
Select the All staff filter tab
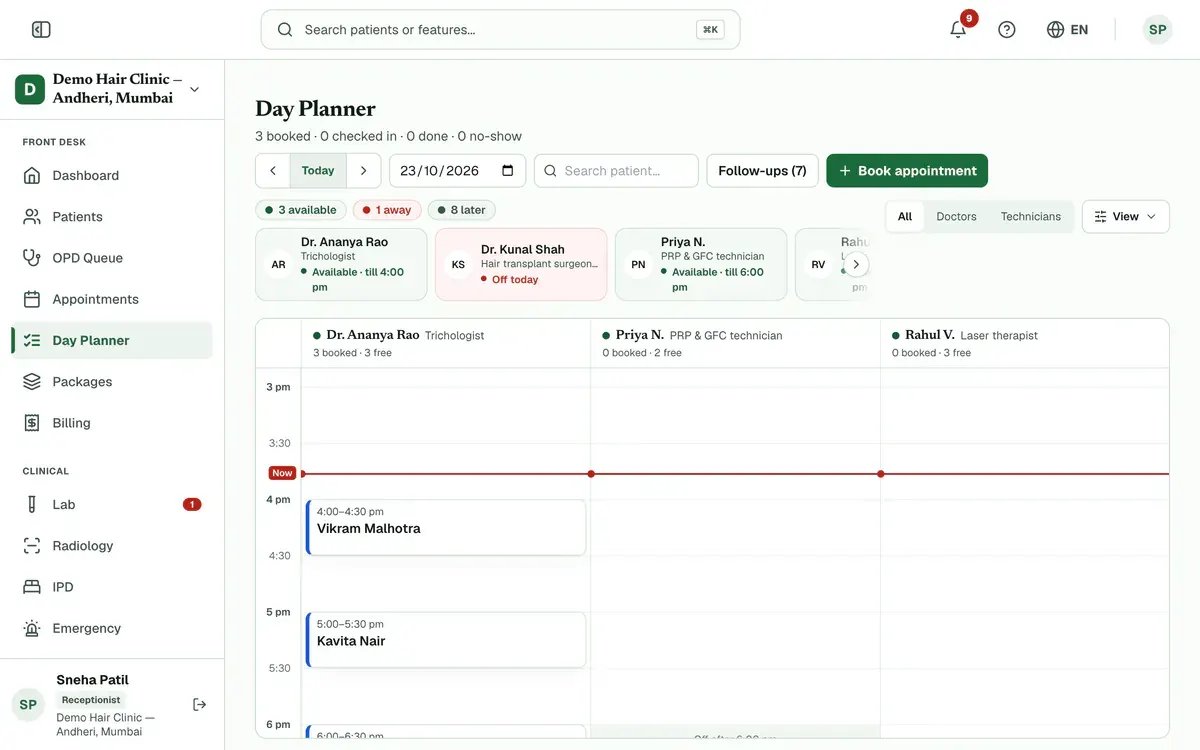(x=905, y=217)
